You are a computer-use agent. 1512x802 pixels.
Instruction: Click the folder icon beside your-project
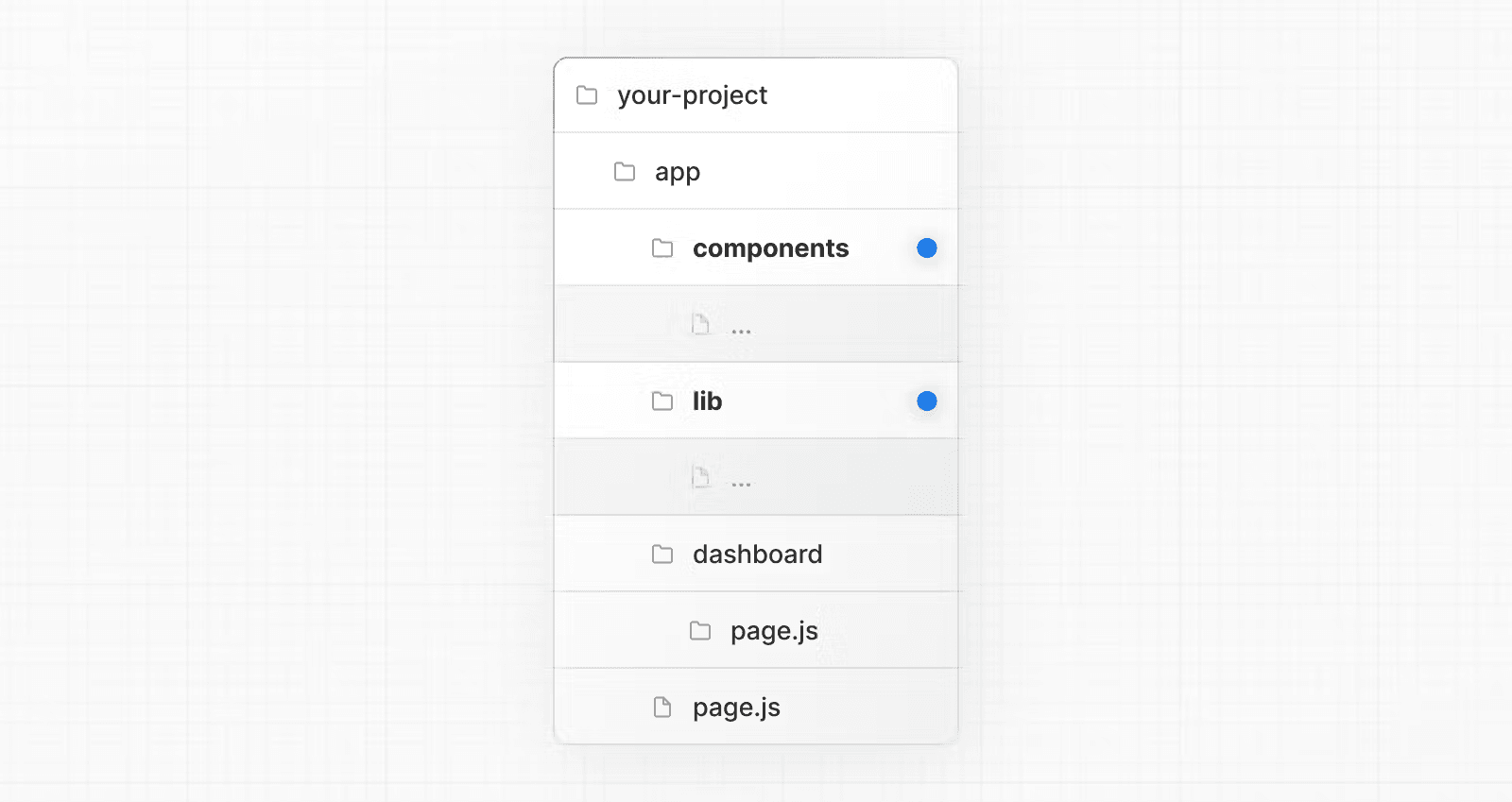[587, 95]
